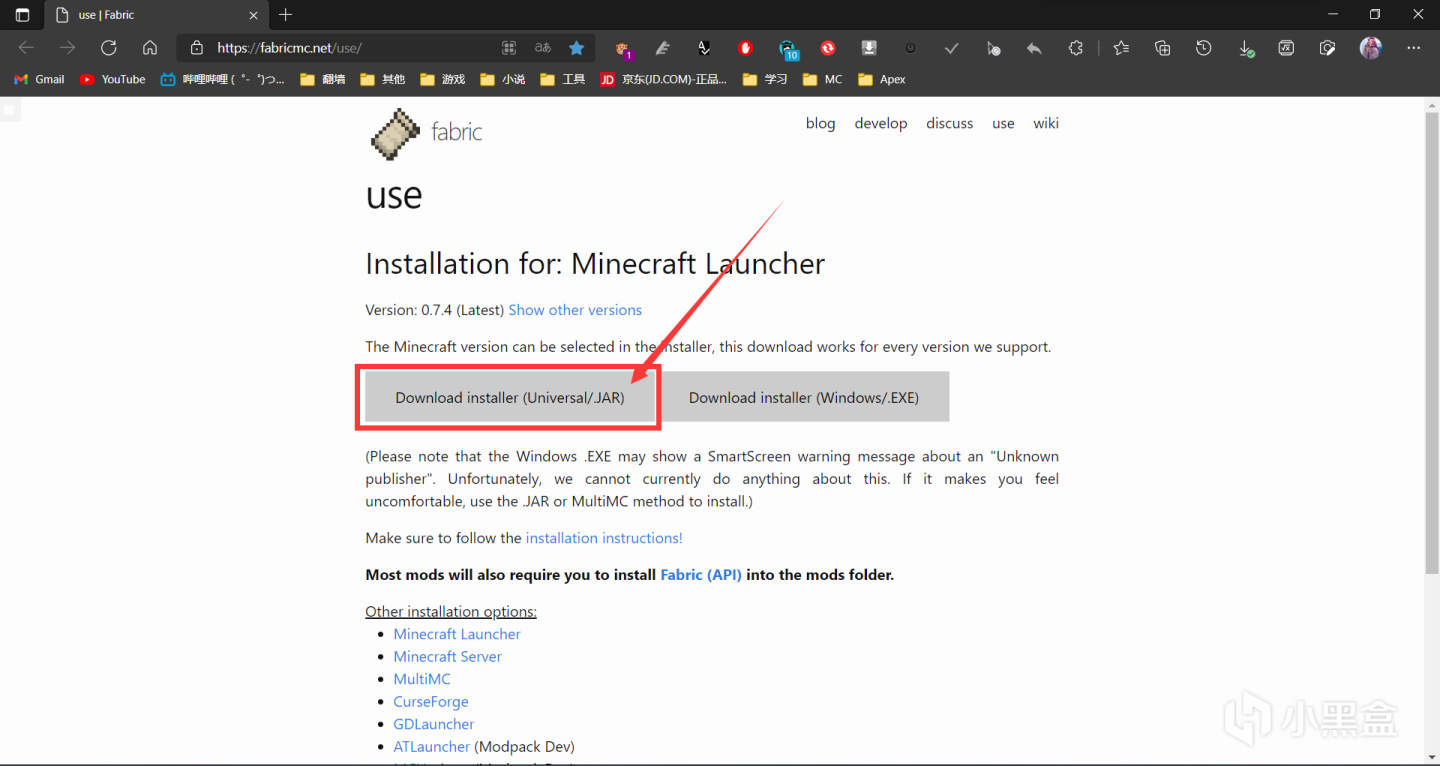Open the Math Solver tool

(x=1287, y=48)
